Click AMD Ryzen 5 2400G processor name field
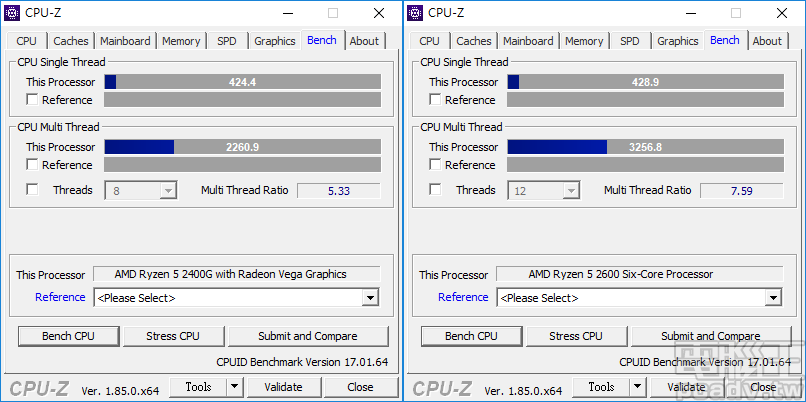Image resolution: width=806 pixels, height=402 pixels. tap(236, 274)
